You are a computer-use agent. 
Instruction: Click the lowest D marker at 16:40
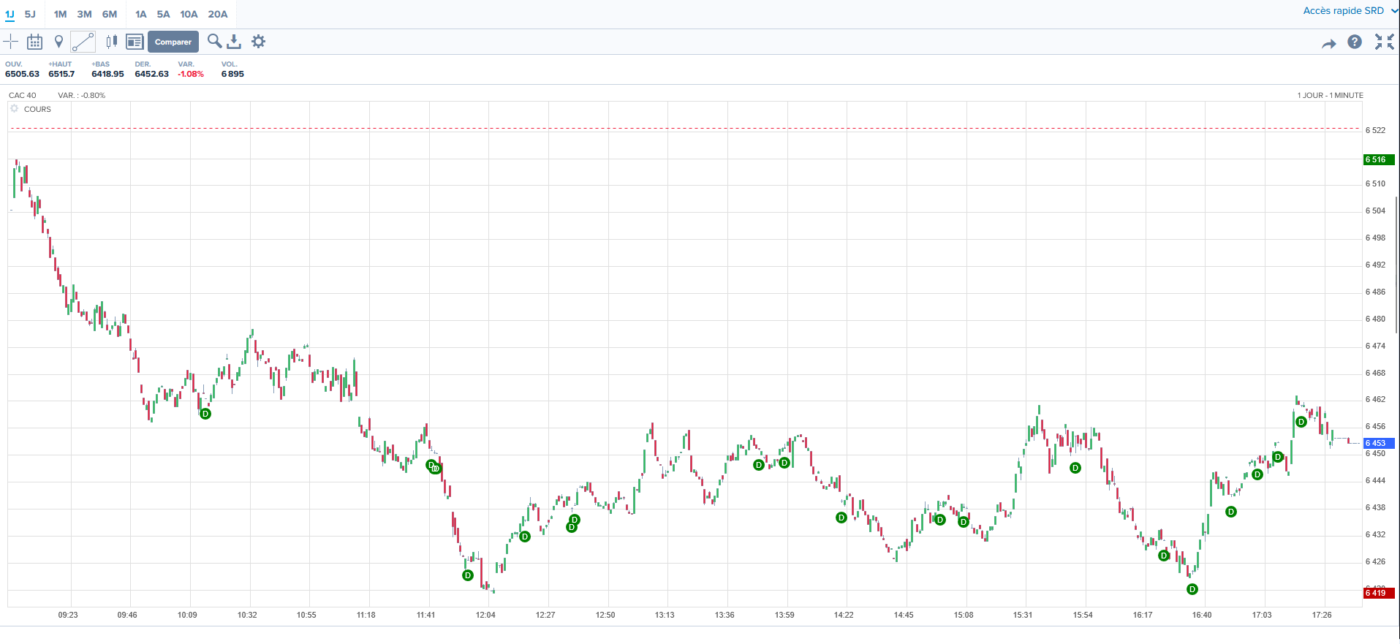pos(1192,589)
